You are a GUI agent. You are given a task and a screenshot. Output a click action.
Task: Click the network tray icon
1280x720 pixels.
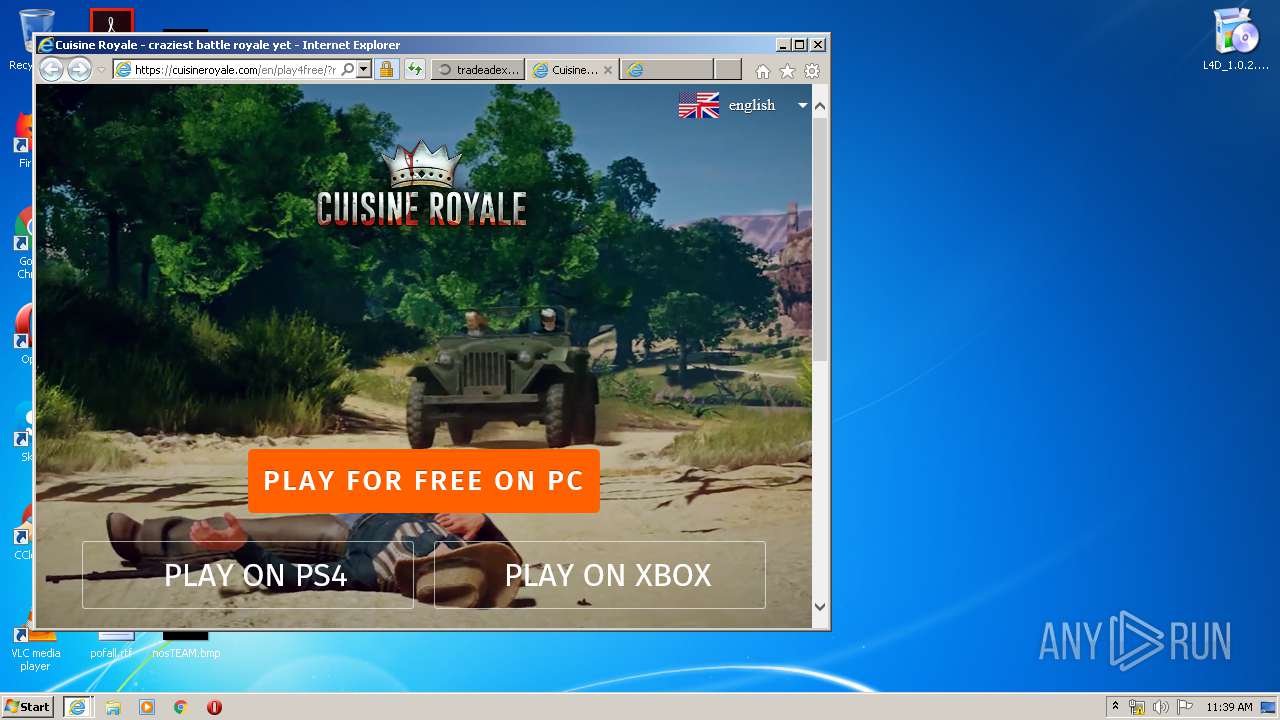1137,707
